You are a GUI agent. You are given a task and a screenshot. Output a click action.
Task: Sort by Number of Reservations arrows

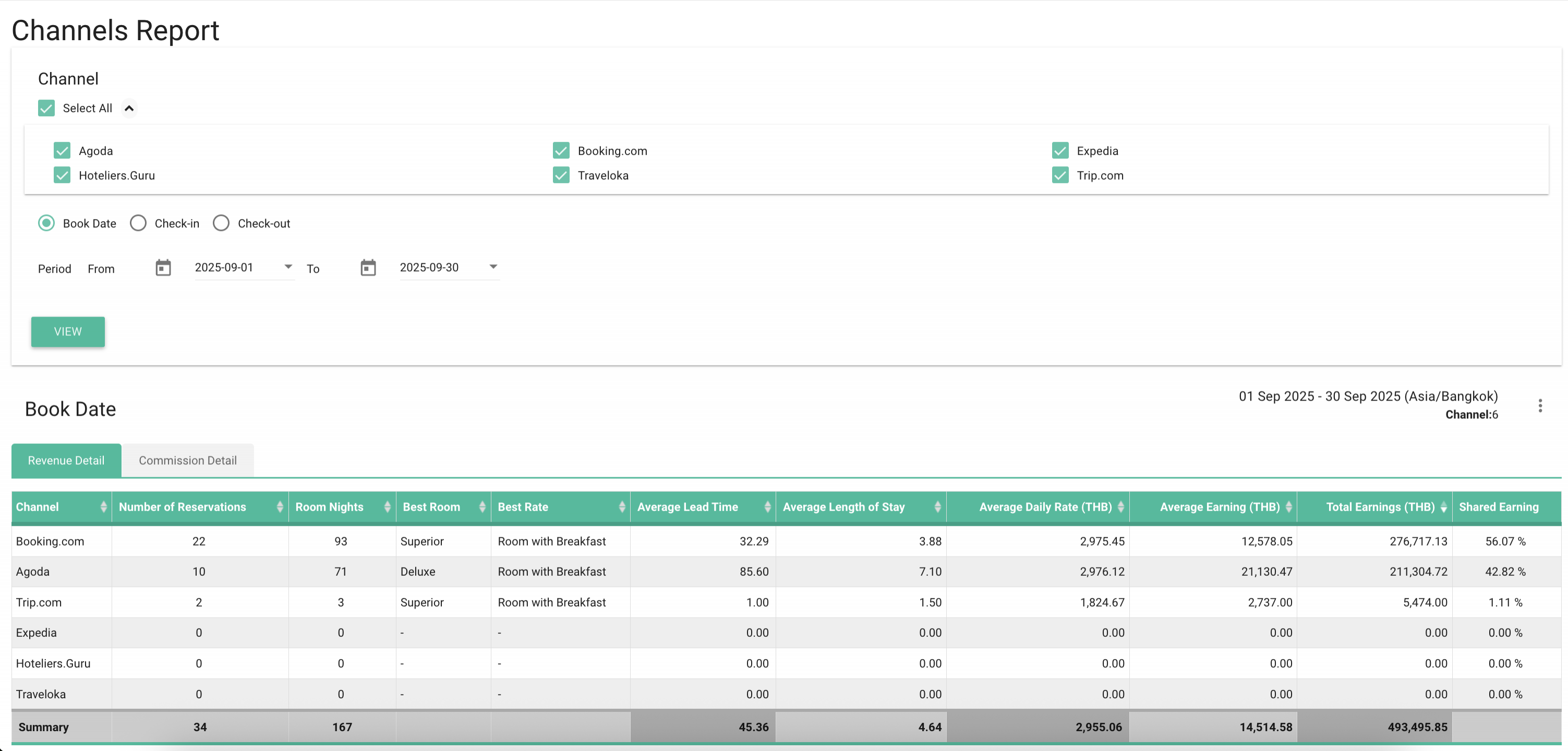click(280, 507)
